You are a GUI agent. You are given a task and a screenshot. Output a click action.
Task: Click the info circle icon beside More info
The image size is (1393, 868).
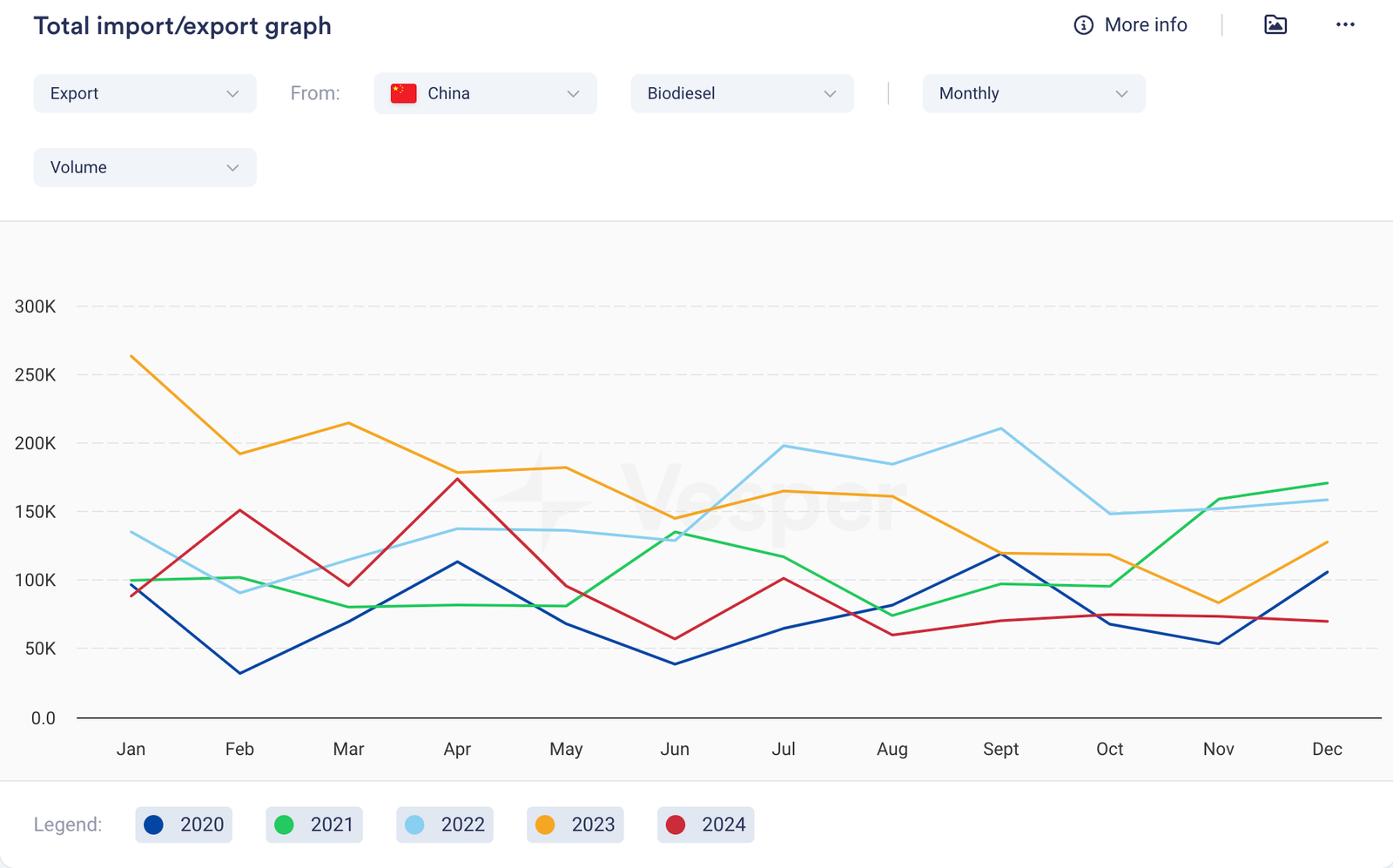point(1083,25)
